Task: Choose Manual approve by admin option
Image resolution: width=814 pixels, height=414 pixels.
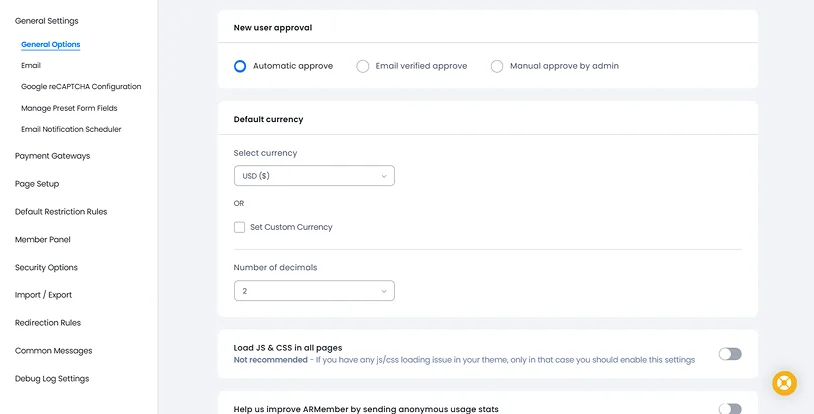Action: click(x=497, y=66)
